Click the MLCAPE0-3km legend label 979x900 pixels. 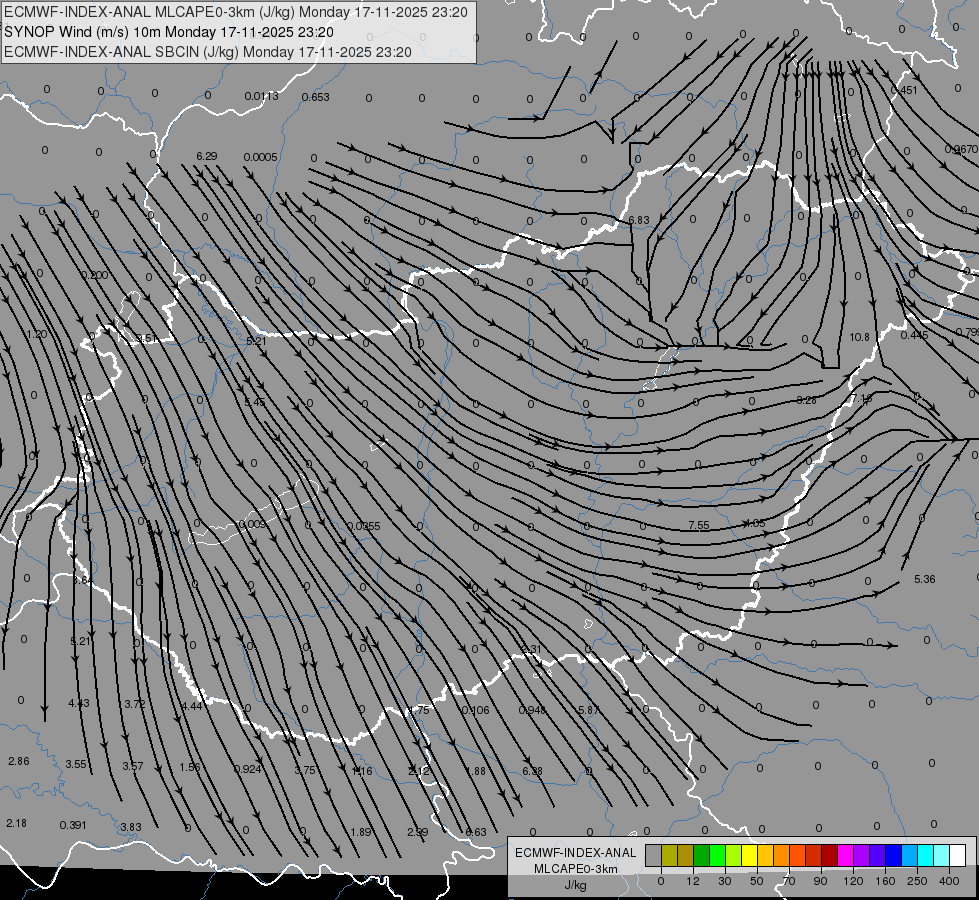click(x=576, y=869)
